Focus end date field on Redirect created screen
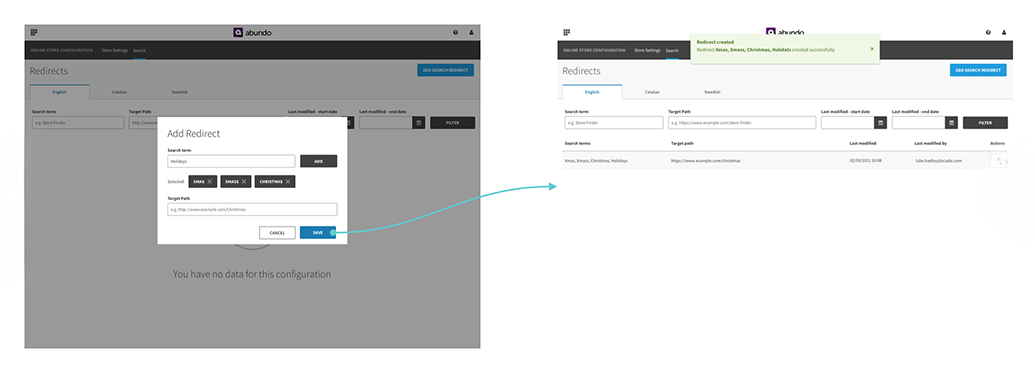The height and width of the screenshot is (373, 1035). [x=918, y=123]
